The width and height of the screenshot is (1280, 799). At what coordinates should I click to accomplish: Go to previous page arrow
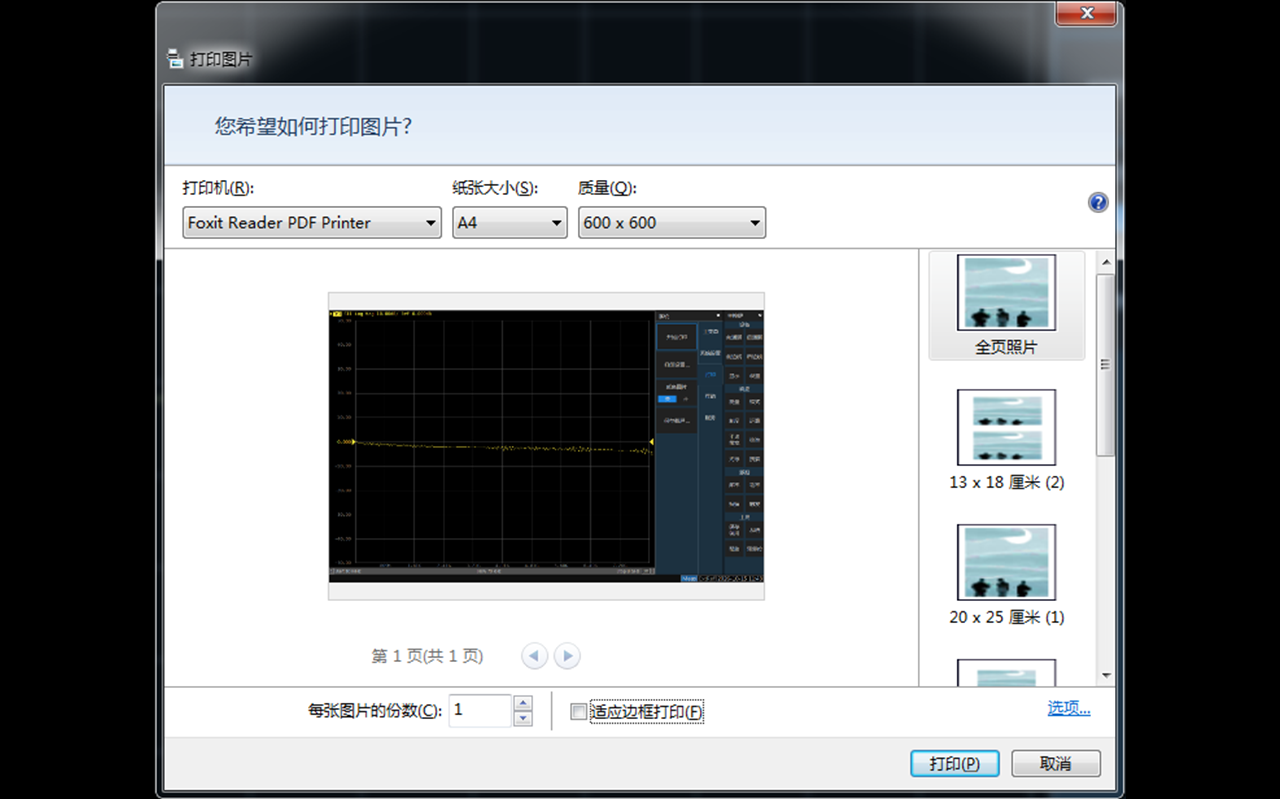[x=535, y=656]
